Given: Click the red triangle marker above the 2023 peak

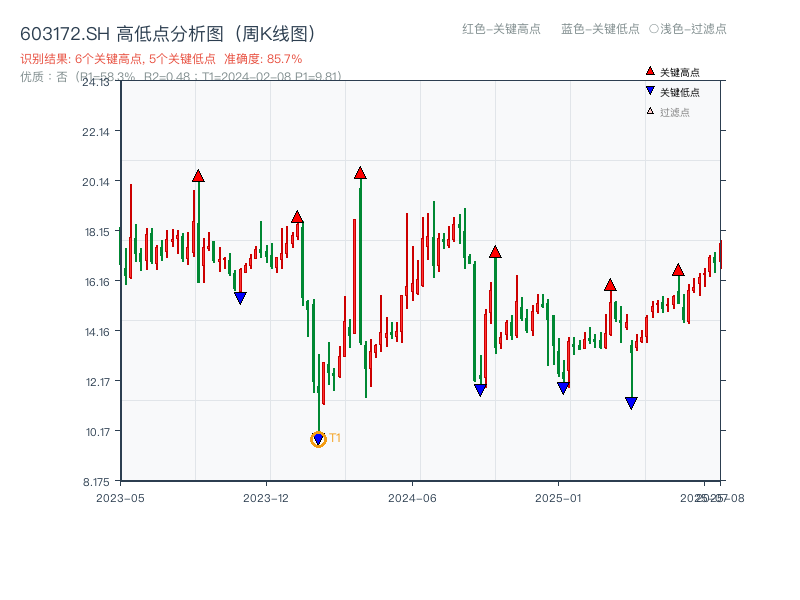Looking at the screenshot, I should click(x=197, y=175).
